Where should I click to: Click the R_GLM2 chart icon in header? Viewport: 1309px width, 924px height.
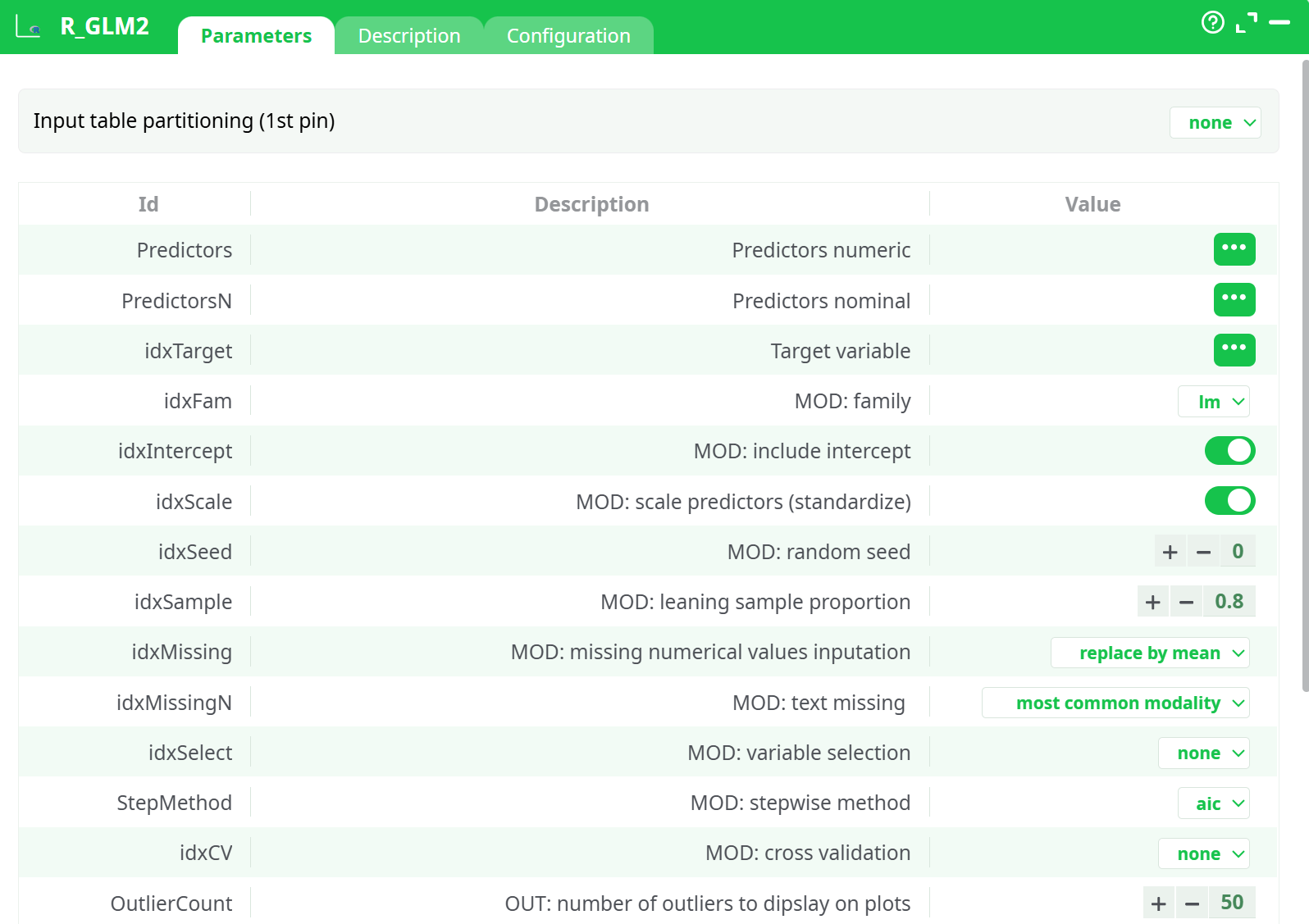tap(28, 27)
